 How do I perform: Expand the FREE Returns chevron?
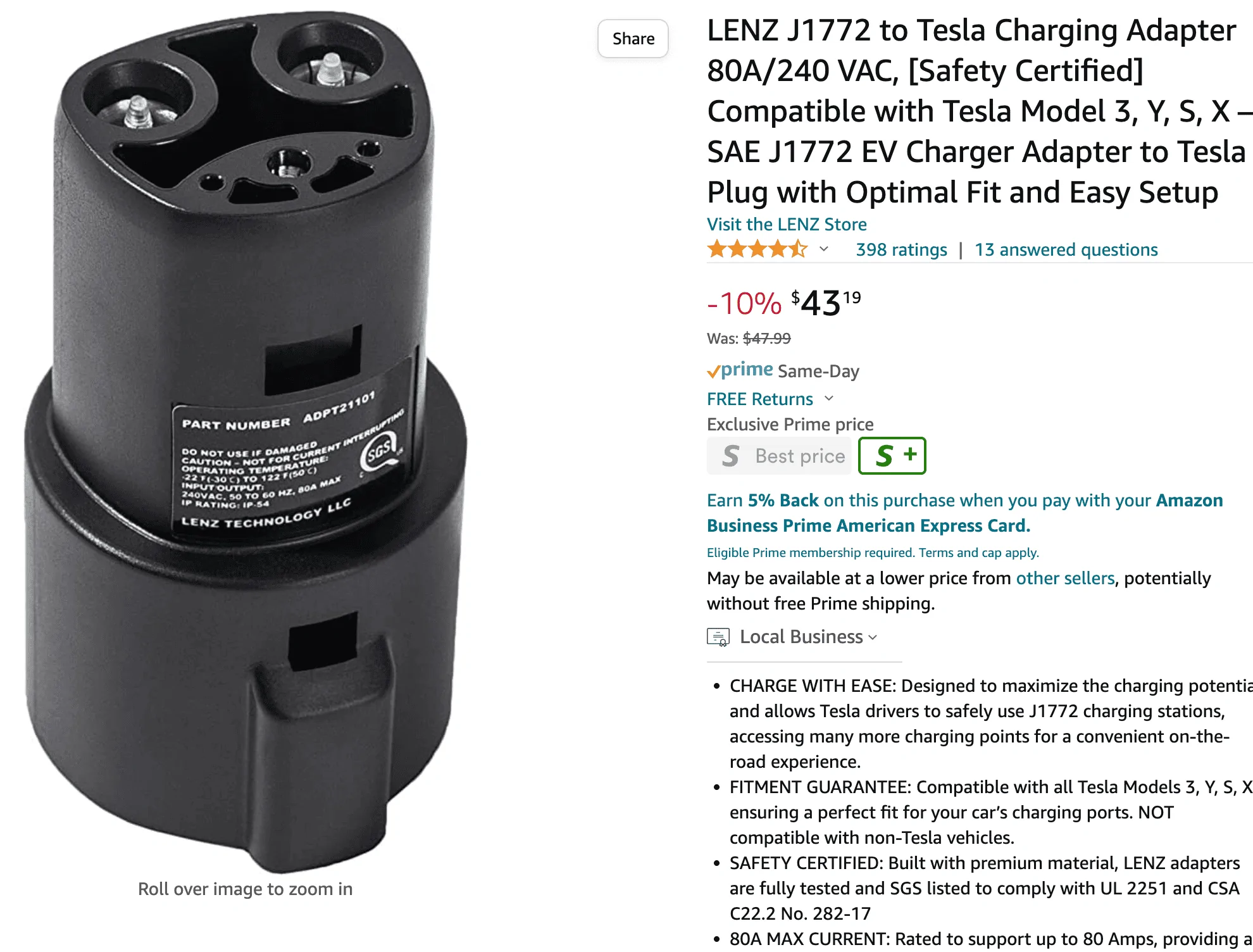point(829,399)
